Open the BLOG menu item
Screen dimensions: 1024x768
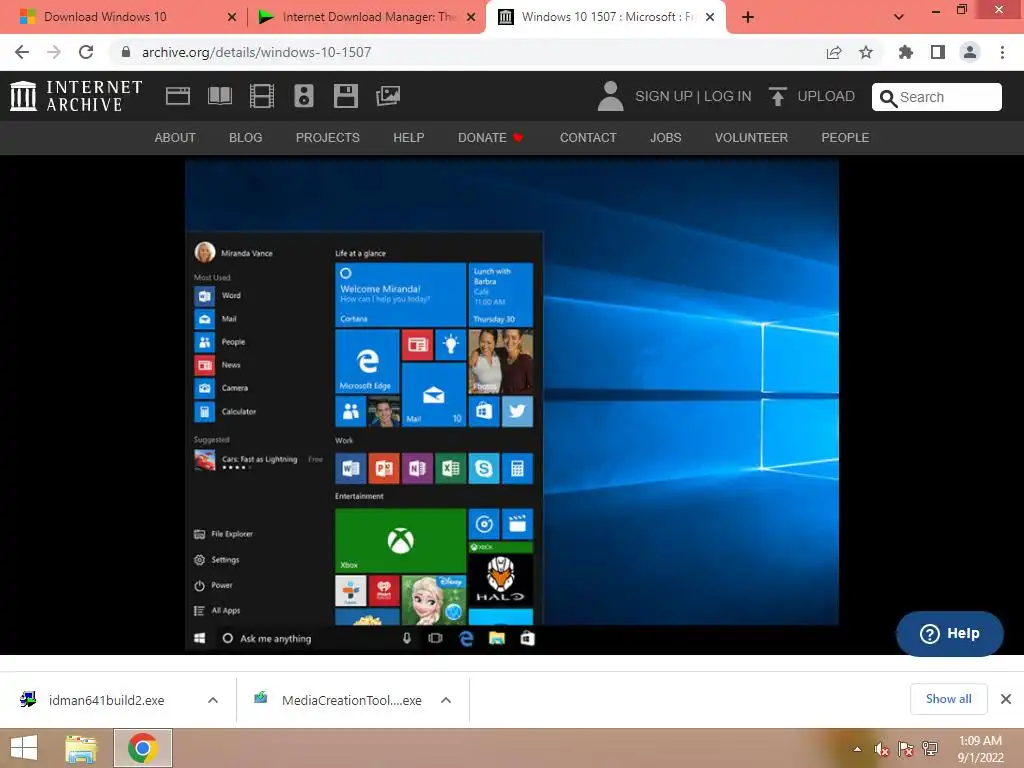pyautogui.click(x=246, y=138)
